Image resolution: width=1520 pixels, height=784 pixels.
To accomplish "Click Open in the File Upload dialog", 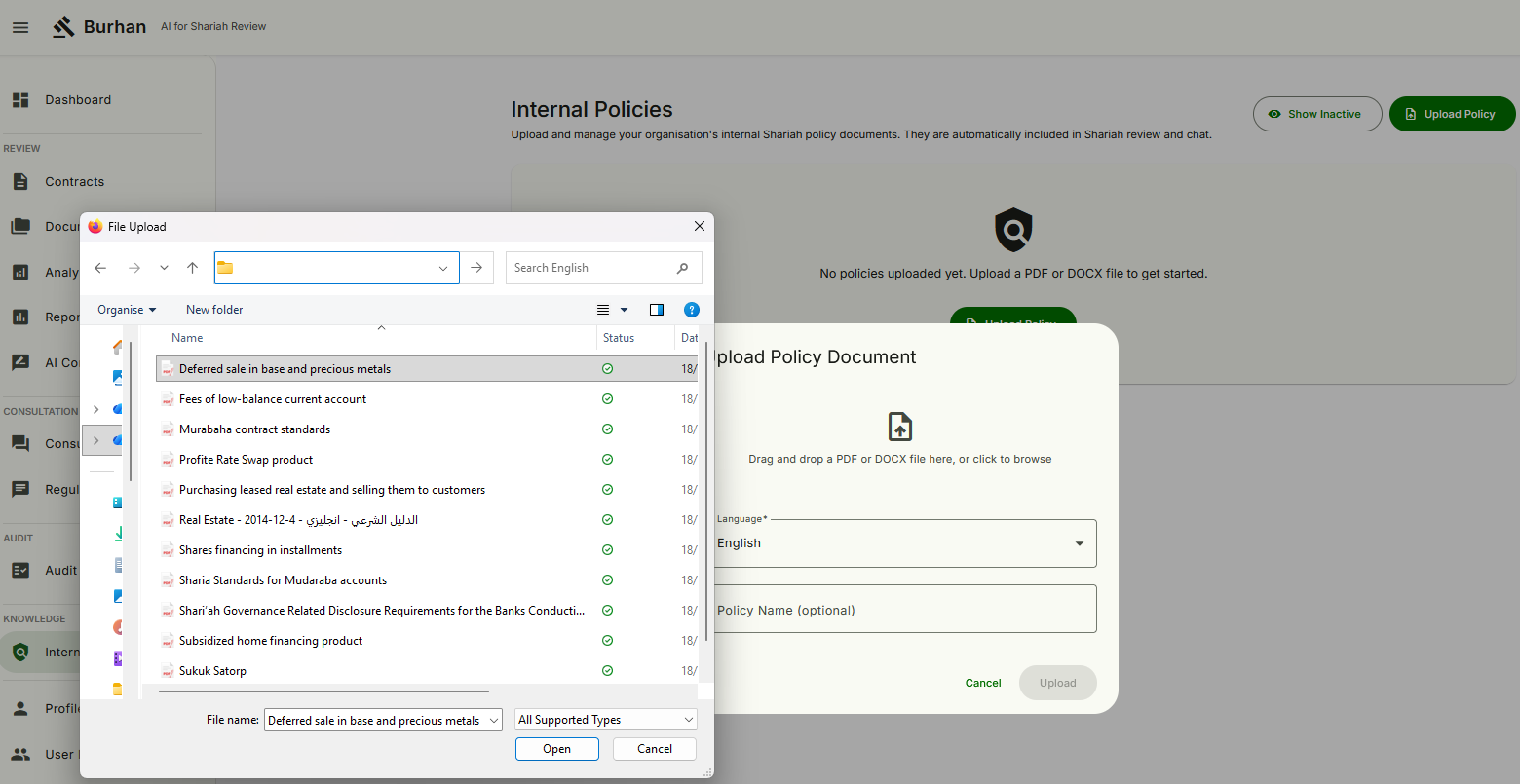I will point(557,749).
